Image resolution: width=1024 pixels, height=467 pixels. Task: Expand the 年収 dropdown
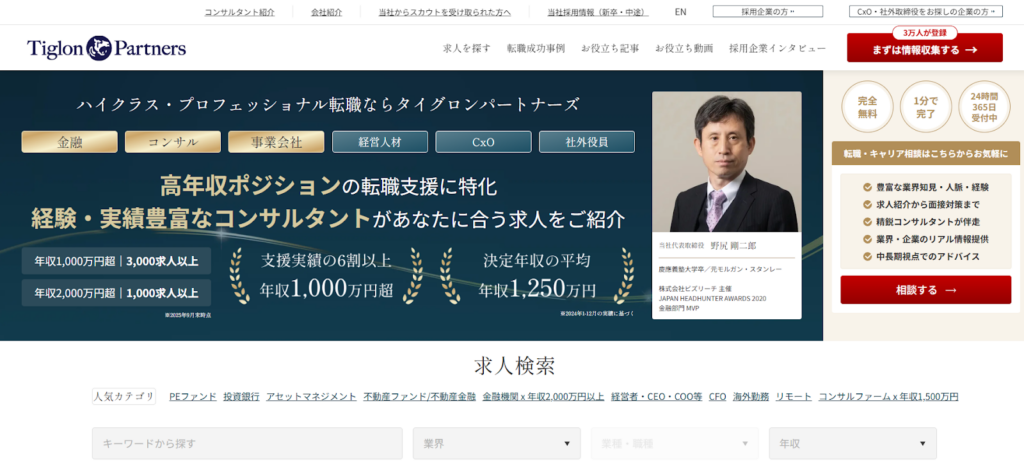click(853, 443)
